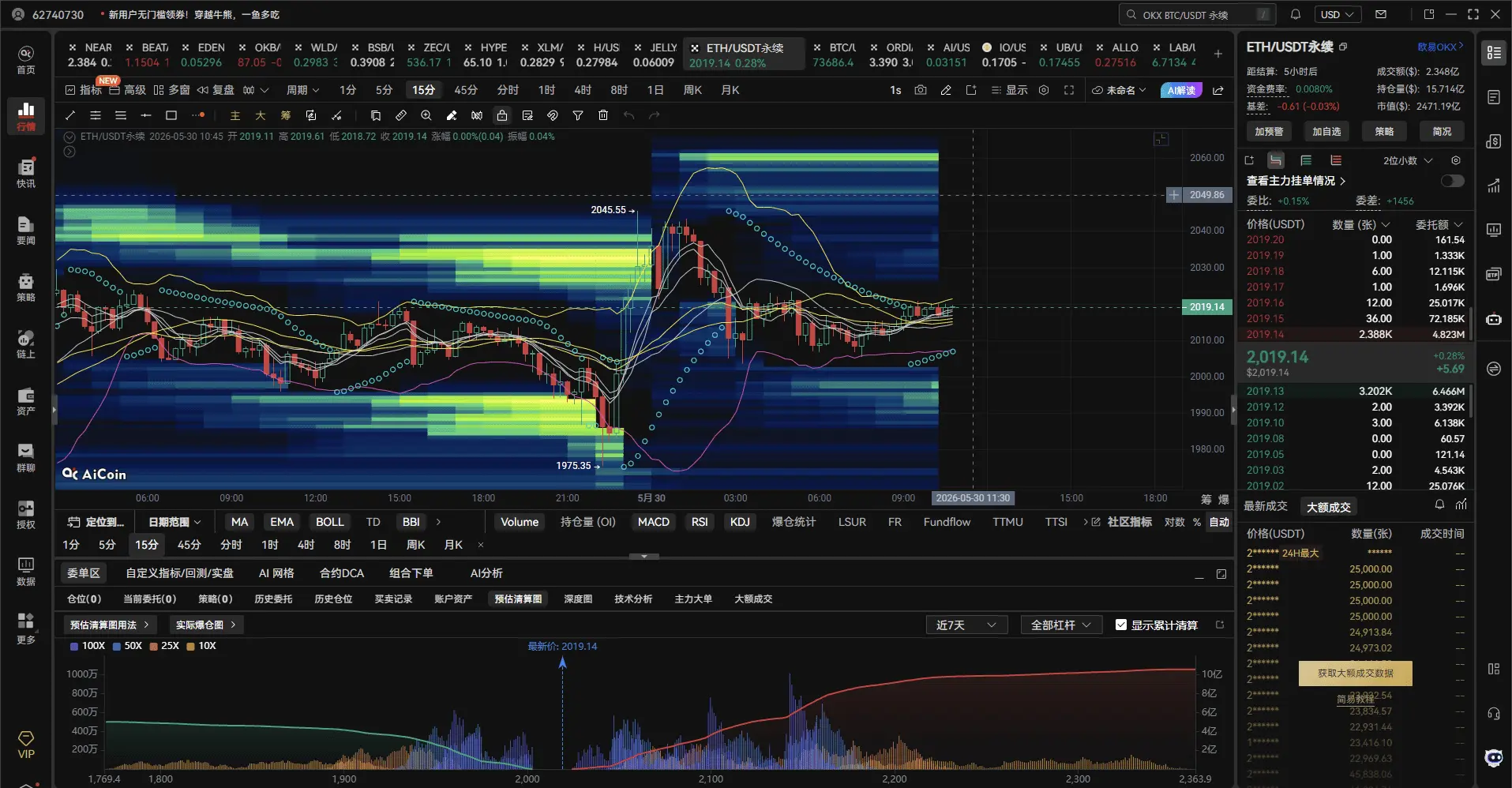
Task: Click the 10X leverage legend swatch
Action: 190,646
